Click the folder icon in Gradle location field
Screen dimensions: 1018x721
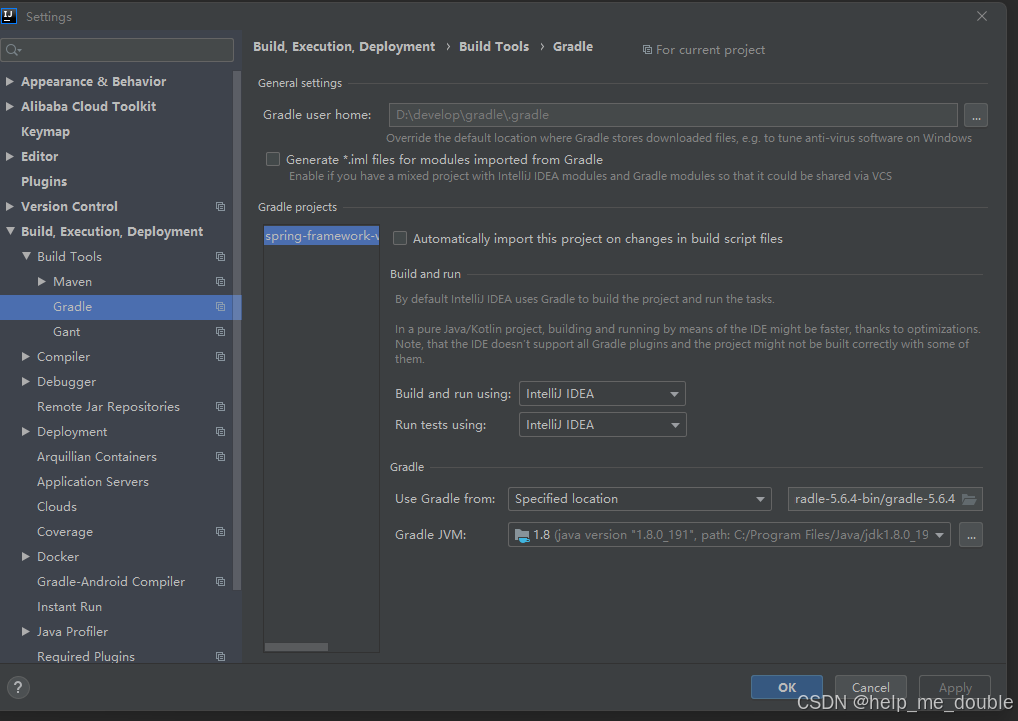coord(969,499)
